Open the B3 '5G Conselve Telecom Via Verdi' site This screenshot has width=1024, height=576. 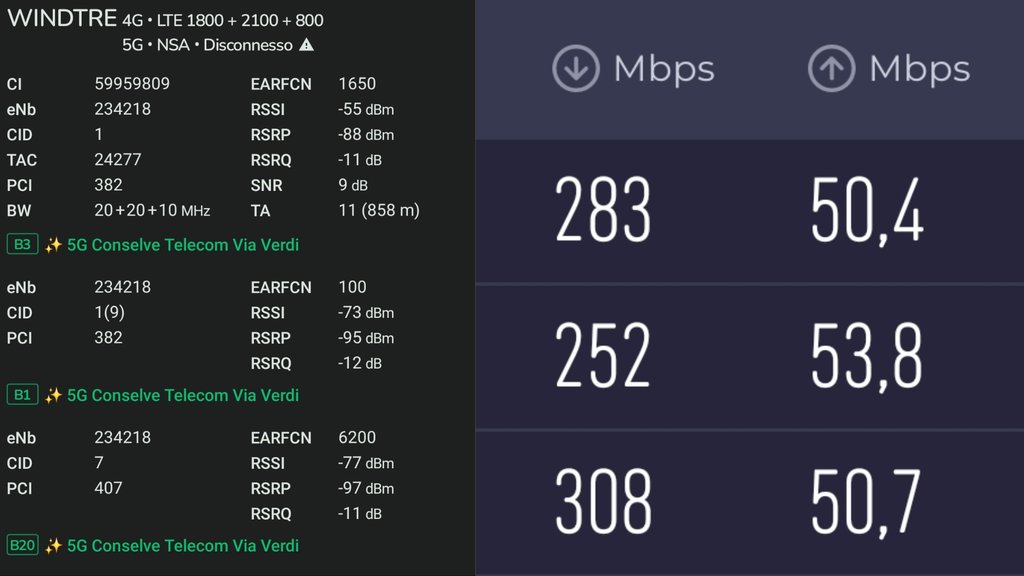tap(182, 244)
